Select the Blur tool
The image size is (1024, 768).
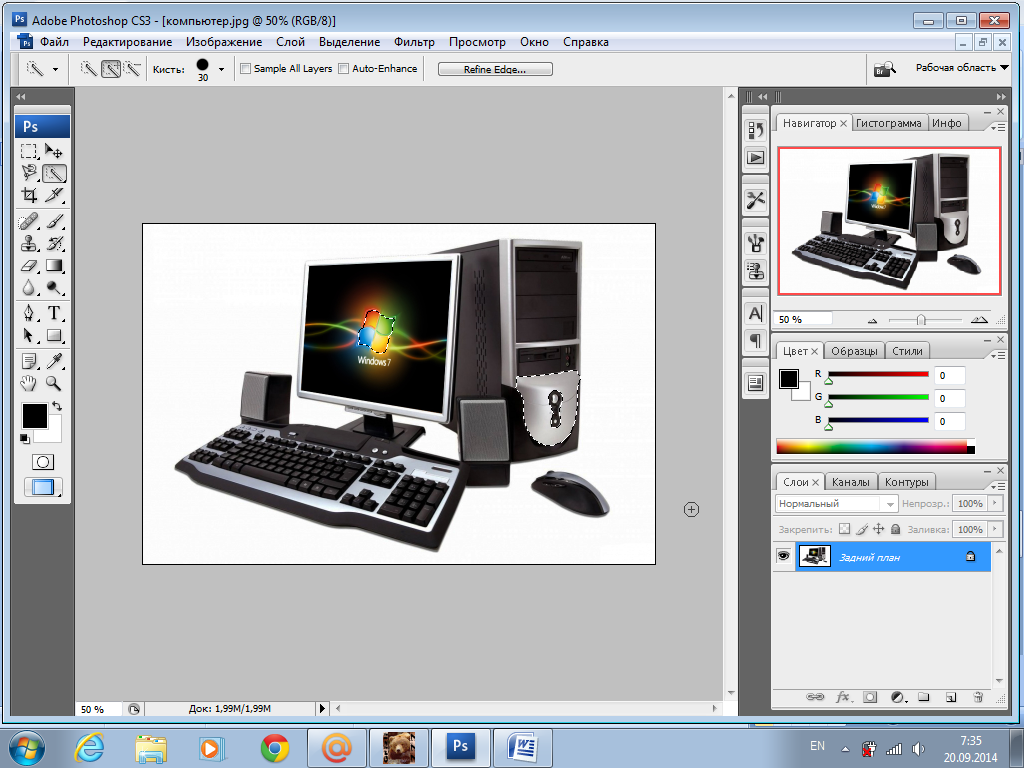[x=29, y=287]
